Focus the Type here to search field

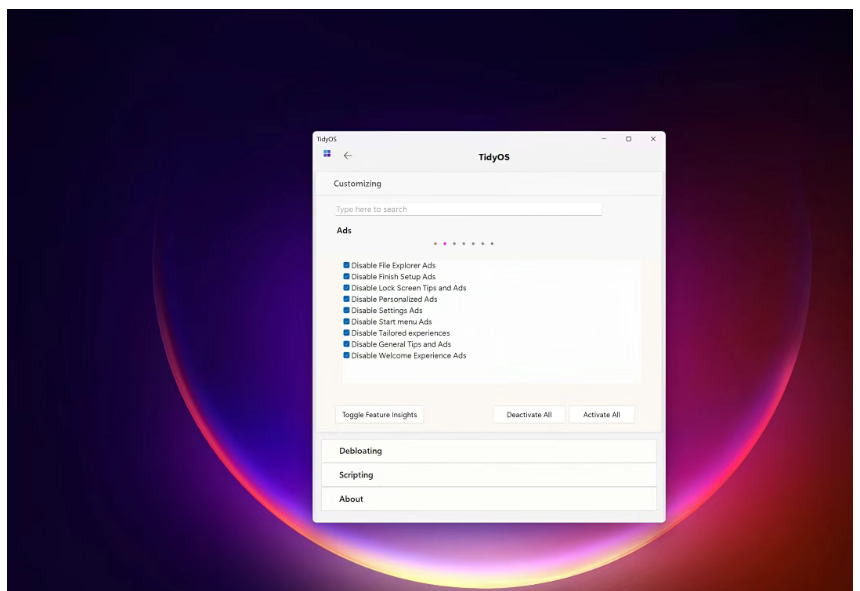468,209
